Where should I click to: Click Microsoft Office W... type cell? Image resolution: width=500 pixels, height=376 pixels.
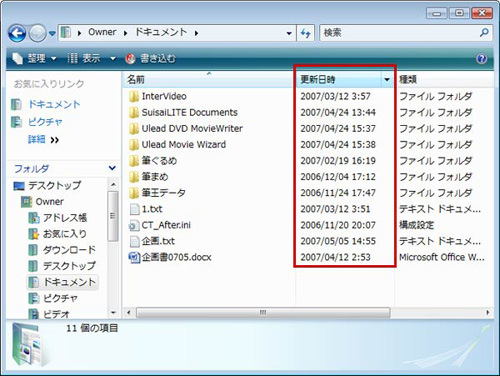tap(442, 257)
